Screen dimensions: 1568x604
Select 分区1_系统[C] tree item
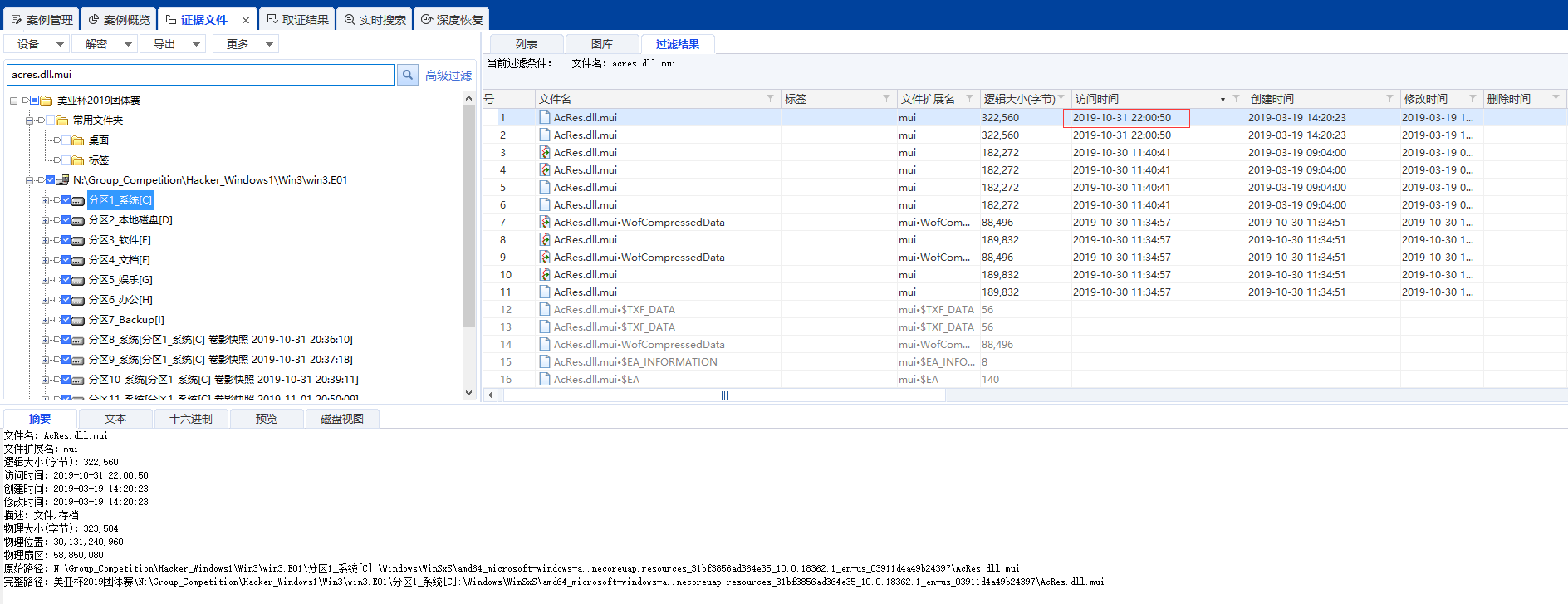pyautogui.click(x=120, y=200)
